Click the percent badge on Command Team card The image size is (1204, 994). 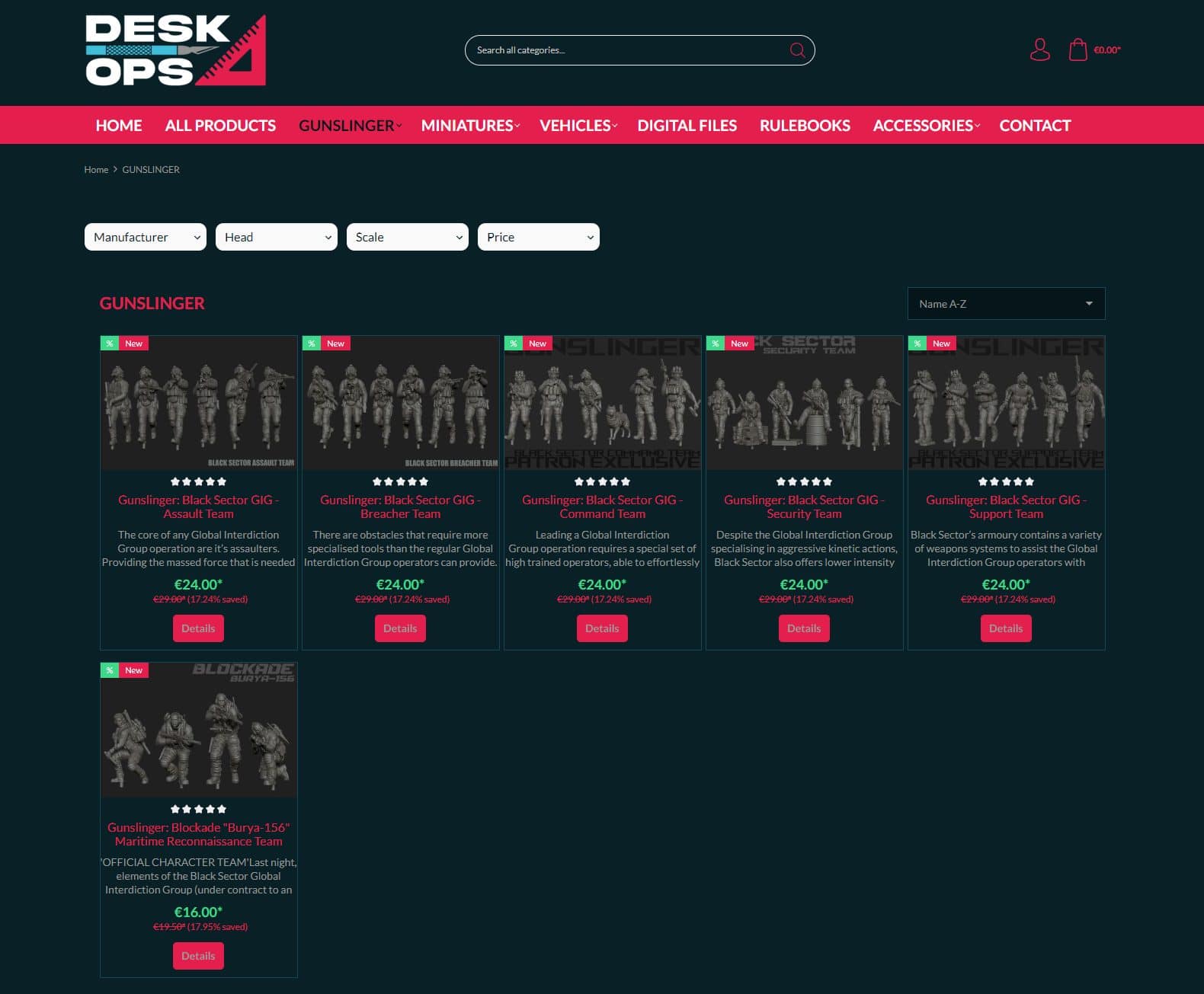coord(514,344)
